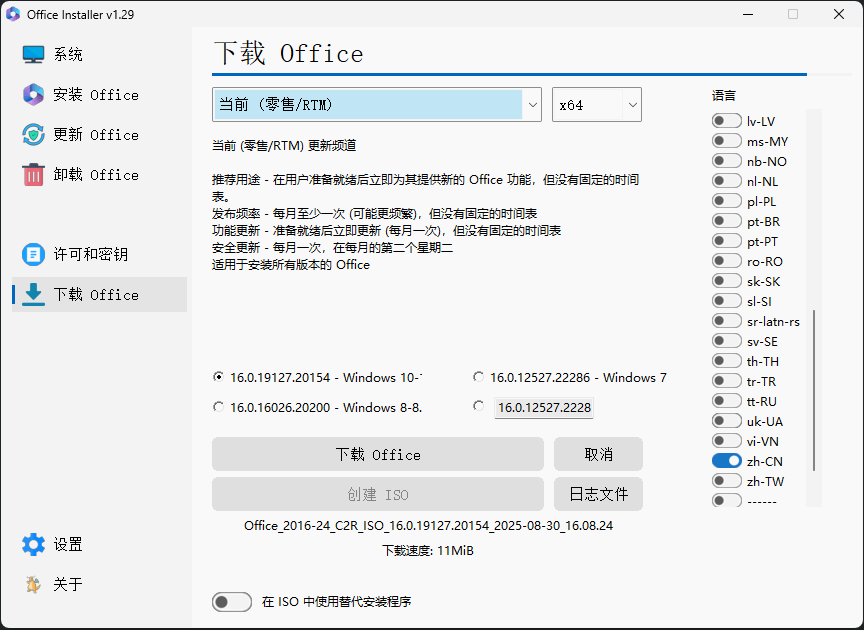
Task: Select the 卸载 Office trash icon
Action: point(31,174)
